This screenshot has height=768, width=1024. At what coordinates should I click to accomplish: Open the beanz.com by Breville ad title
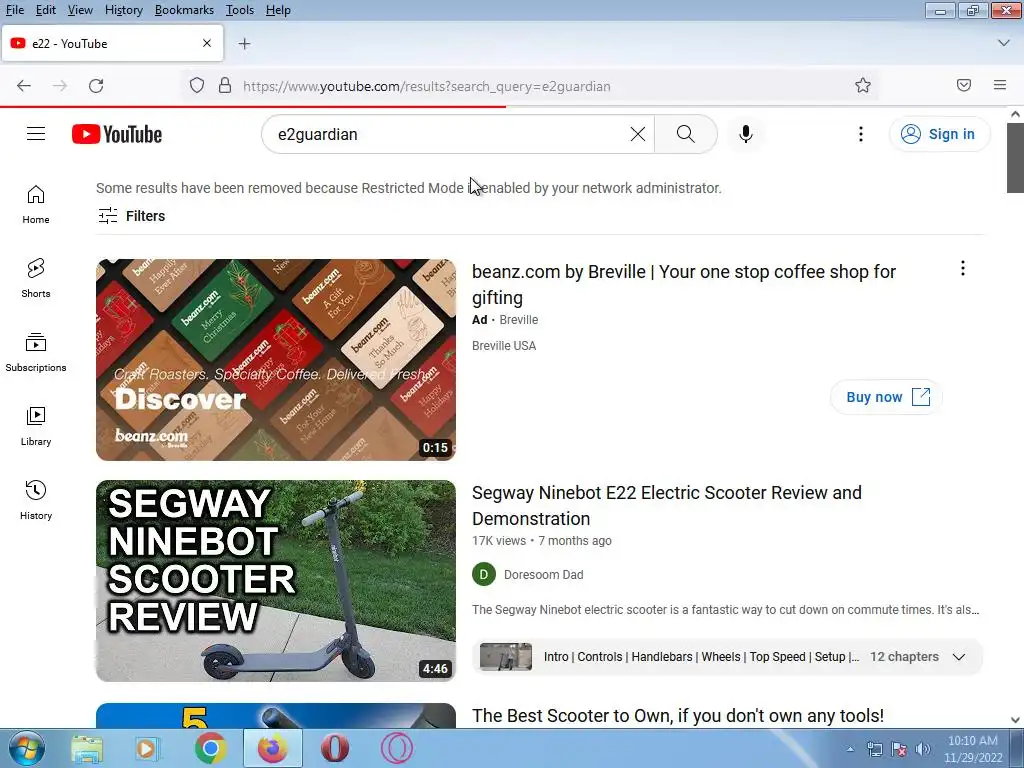click(684, 285)
